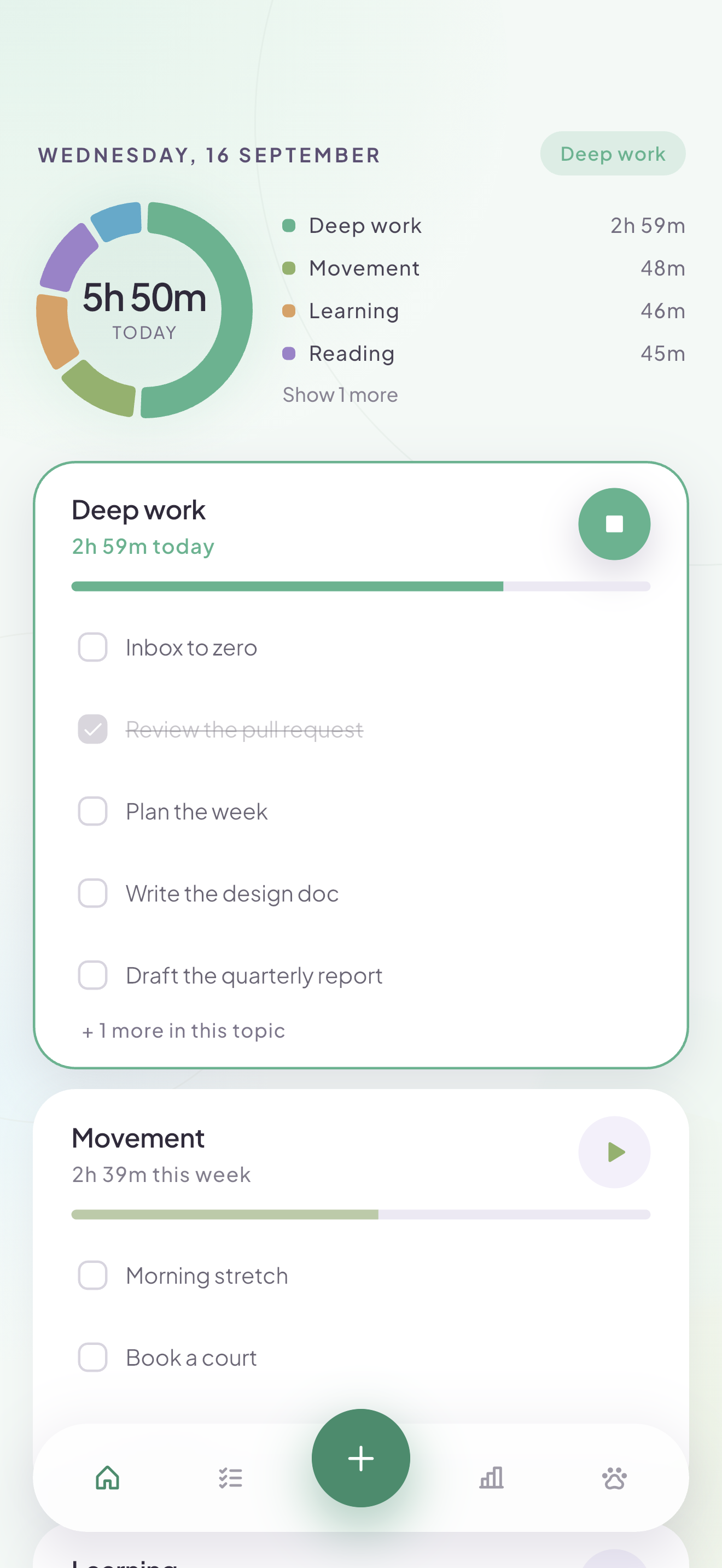
Task: Mark Draft the quarterly report done
Action: 92,976
